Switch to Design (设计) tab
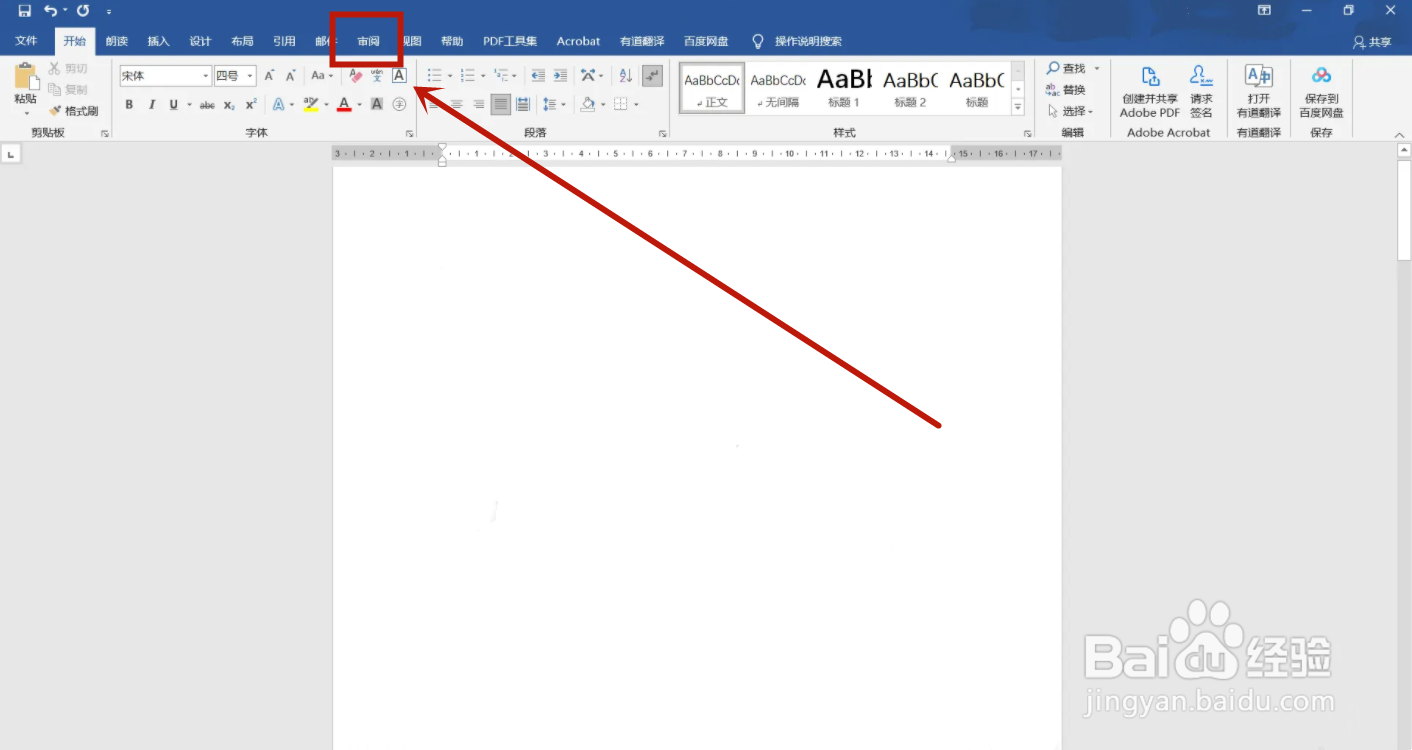 coord(200,41)
